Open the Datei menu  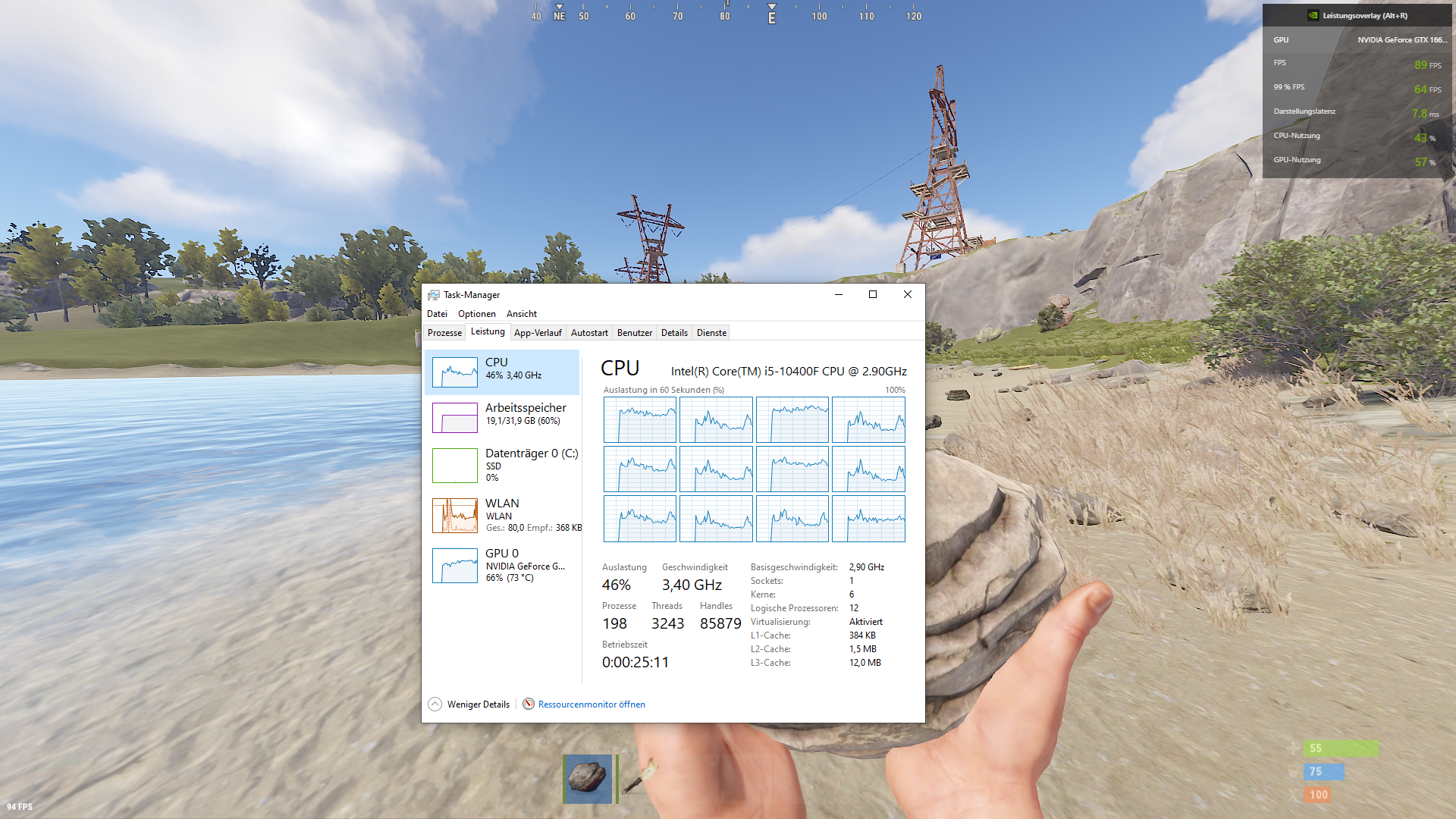(x=437, y=314)
